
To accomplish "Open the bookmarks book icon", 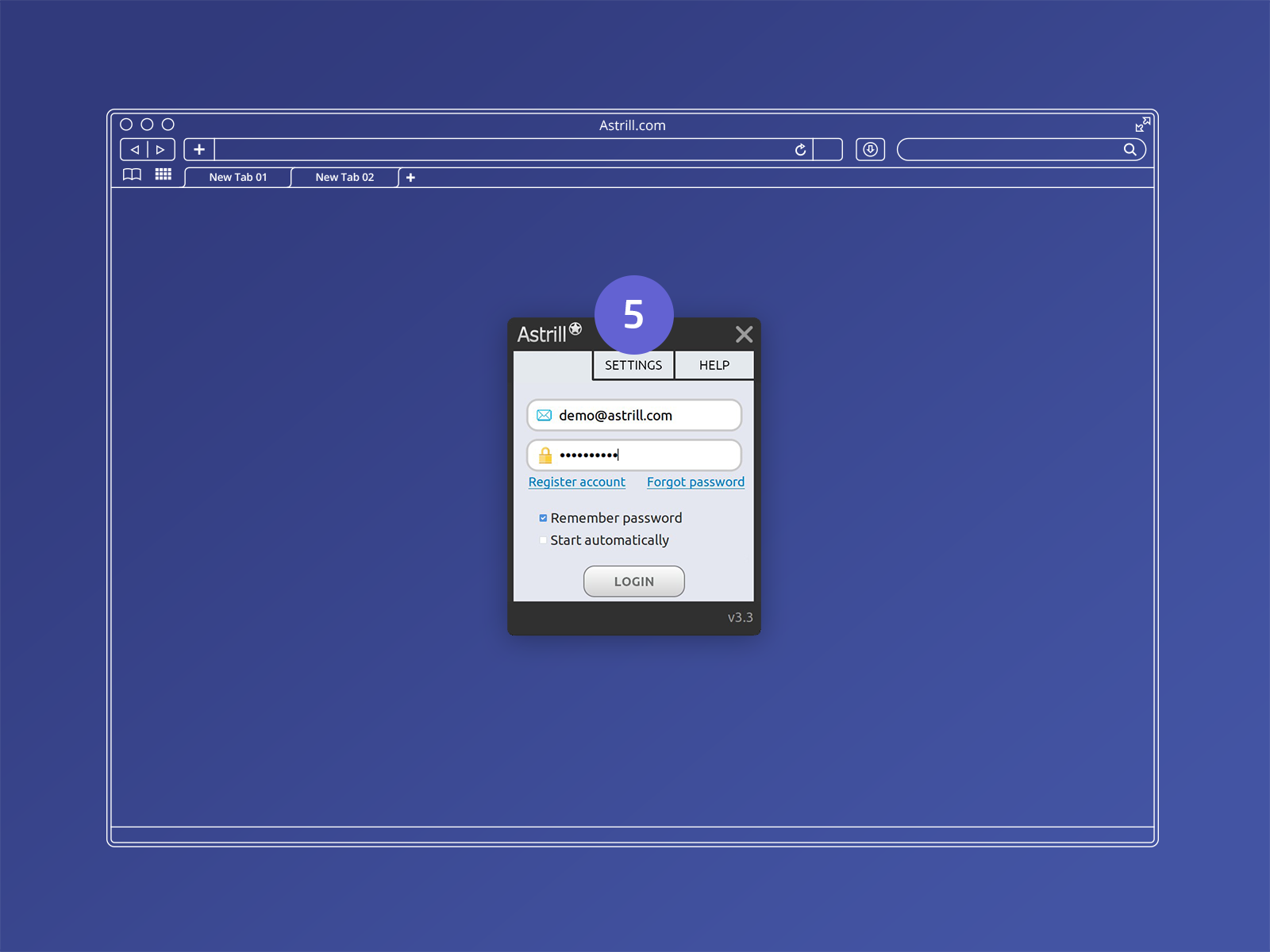I will [132, 175].
